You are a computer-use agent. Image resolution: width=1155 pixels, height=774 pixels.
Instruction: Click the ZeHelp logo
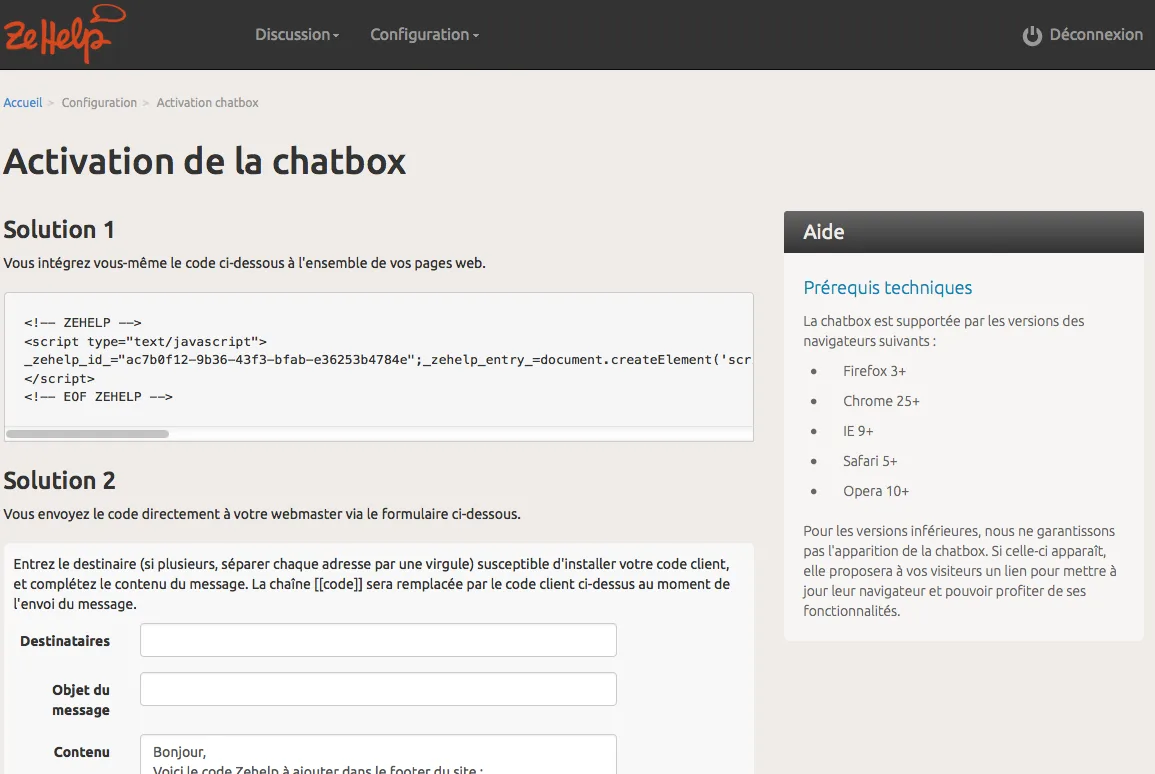coord(65,34)
